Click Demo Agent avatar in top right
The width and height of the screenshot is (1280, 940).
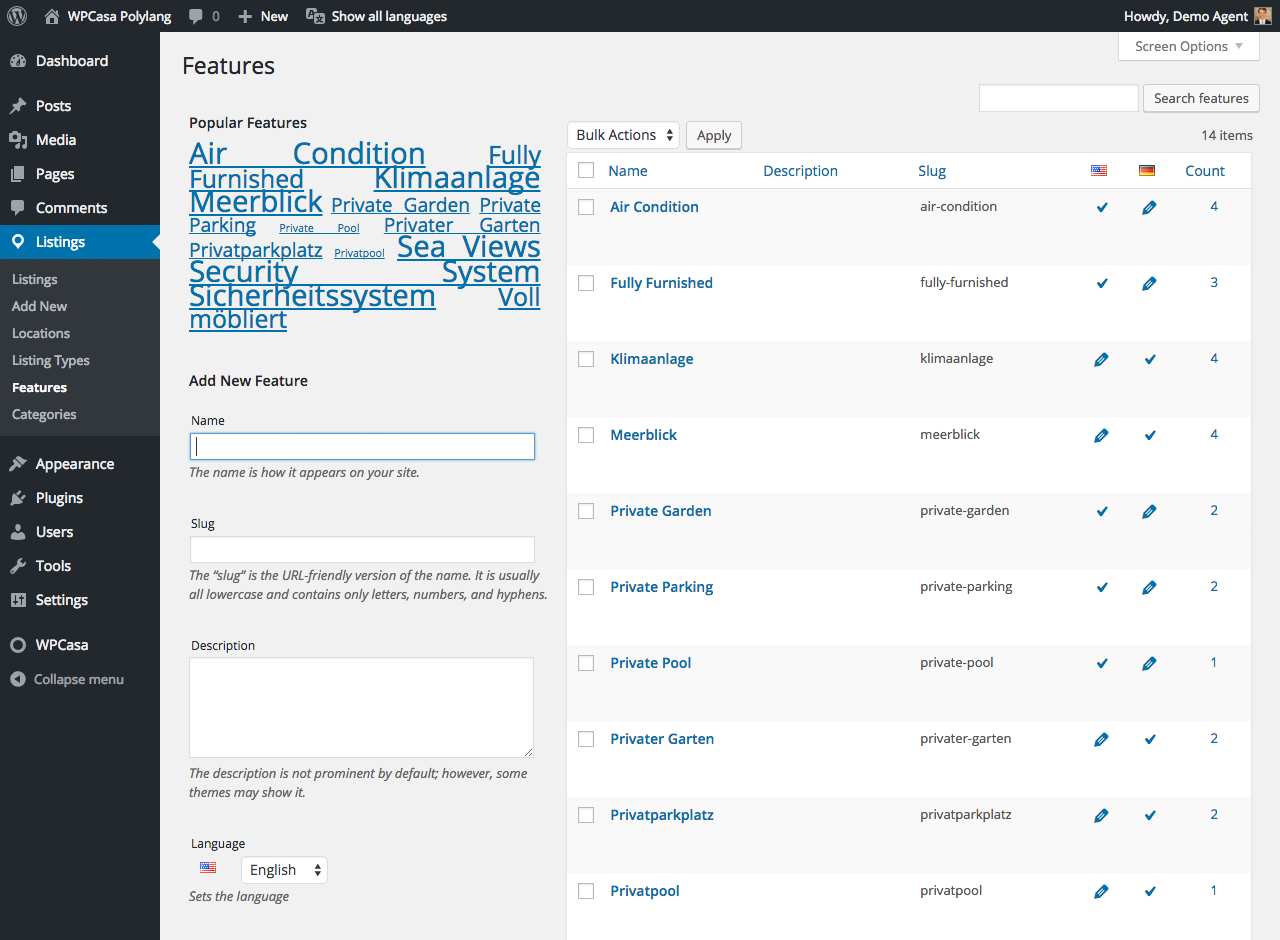click(1263, 16)
